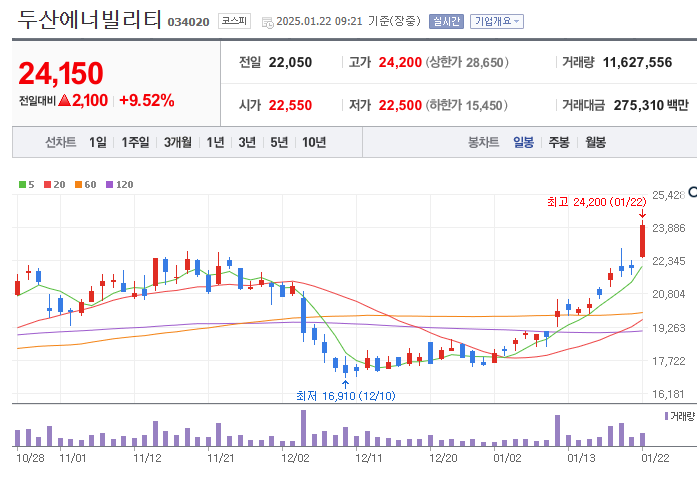The image size is (697, 478).
Task: Select the 3년 line chart tab
Action: [x=247, y=142]
